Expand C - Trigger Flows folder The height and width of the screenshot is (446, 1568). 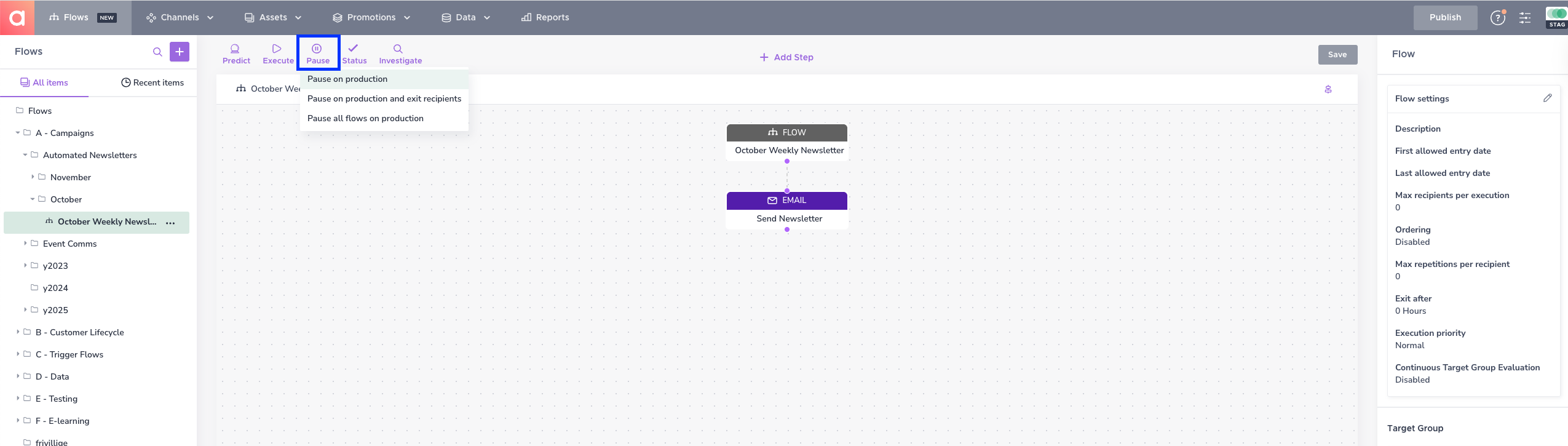click(18, 354)
